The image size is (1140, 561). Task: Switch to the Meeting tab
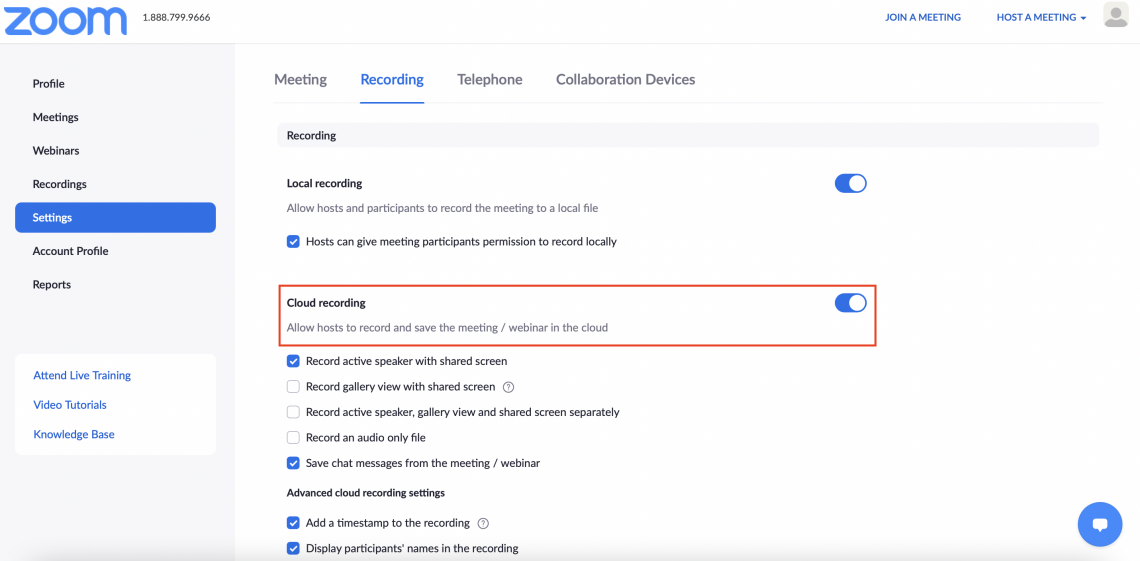(x=300, y=79)
